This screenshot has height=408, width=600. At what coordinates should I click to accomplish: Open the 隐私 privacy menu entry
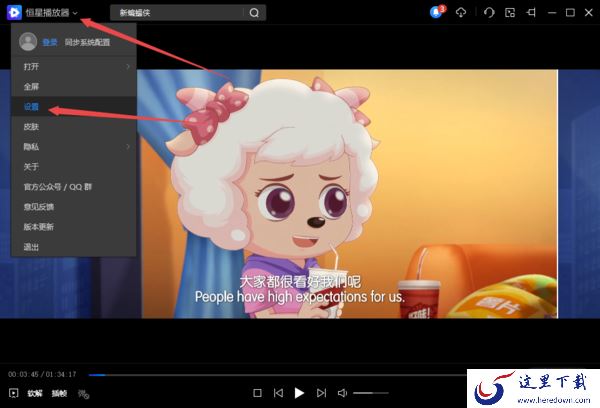(x=74, y=147)
